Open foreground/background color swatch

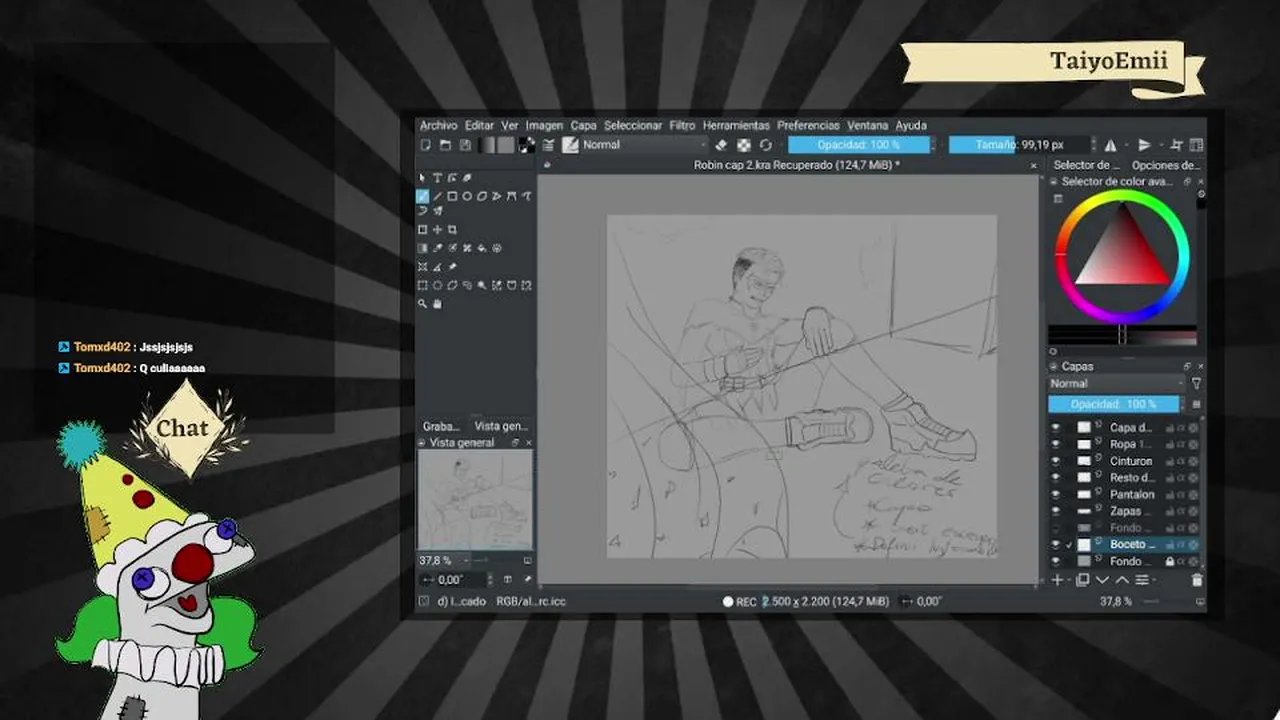(526, 145)
